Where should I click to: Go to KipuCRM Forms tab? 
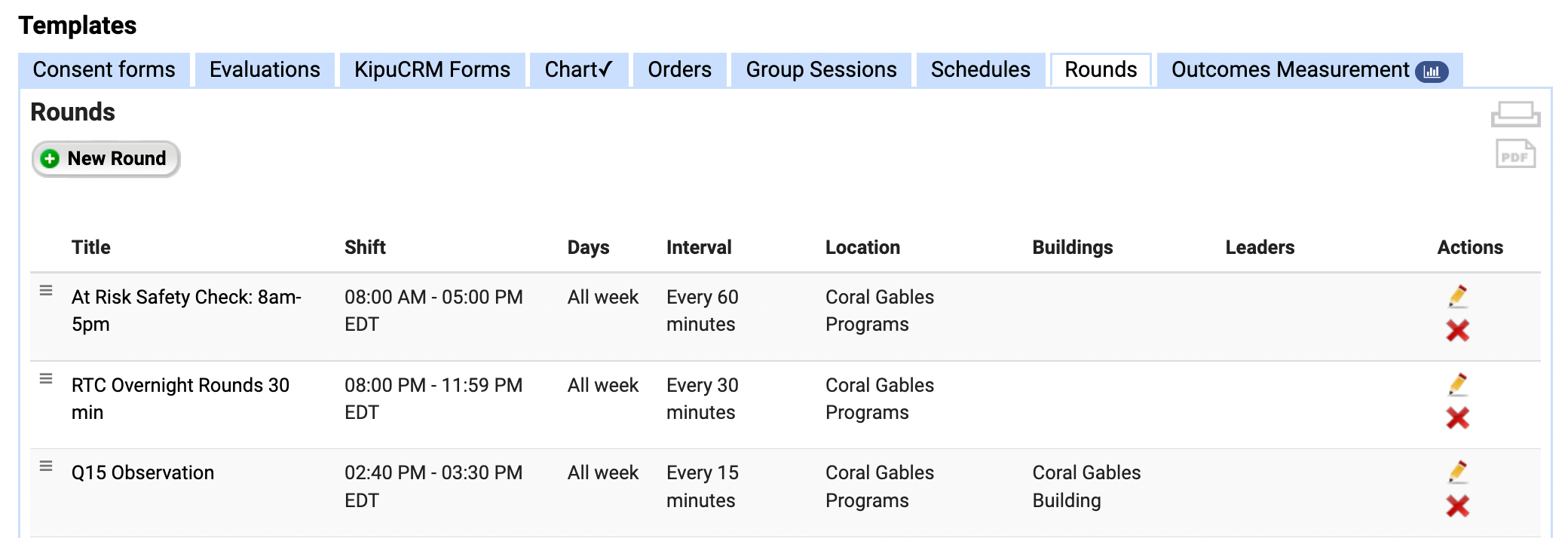click(432, 70)
